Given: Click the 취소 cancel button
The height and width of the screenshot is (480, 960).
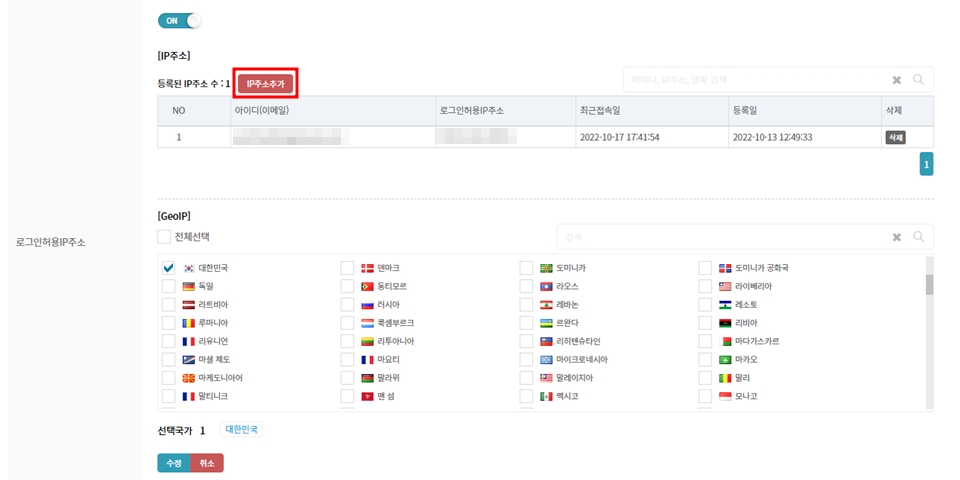Looking at the screenshot, I should point(207,463).
